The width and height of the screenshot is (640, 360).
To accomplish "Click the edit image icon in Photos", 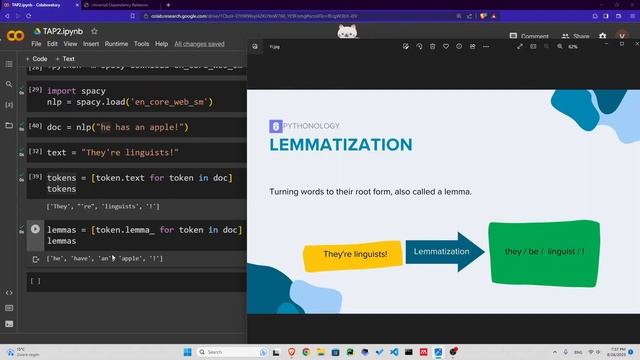I will tap(406, 47).
